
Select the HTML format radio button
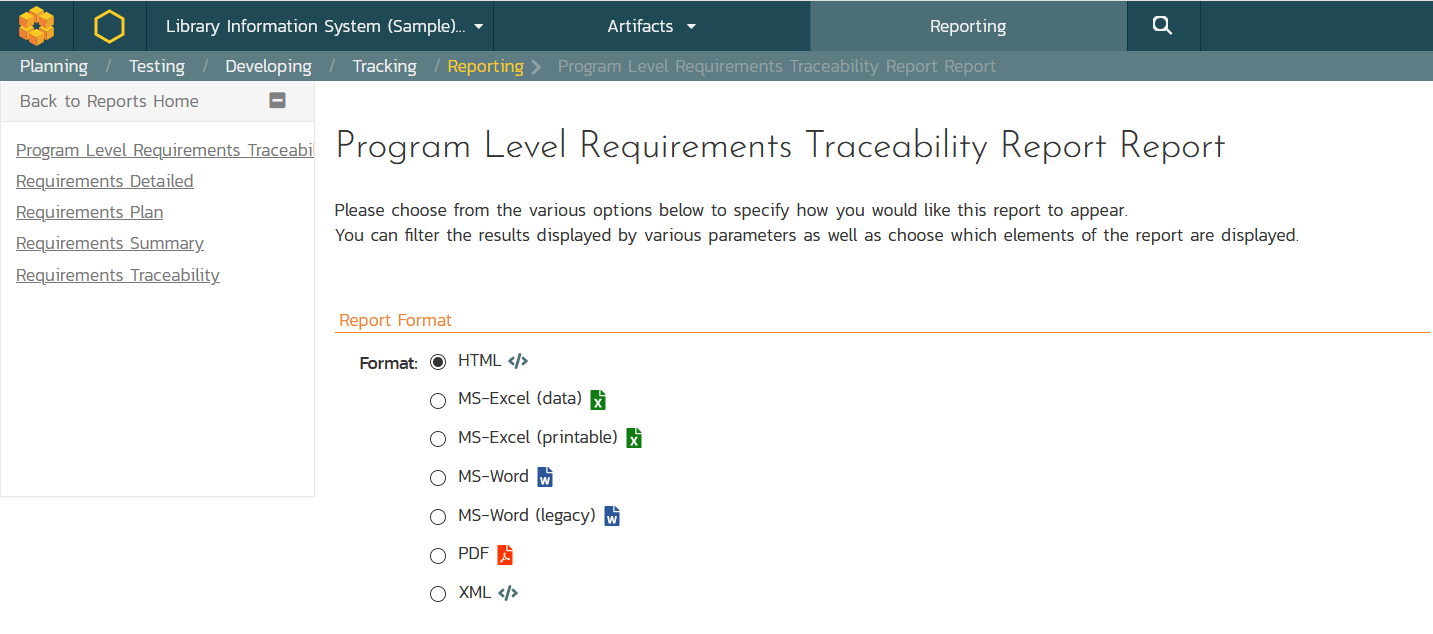click(438, 362)
